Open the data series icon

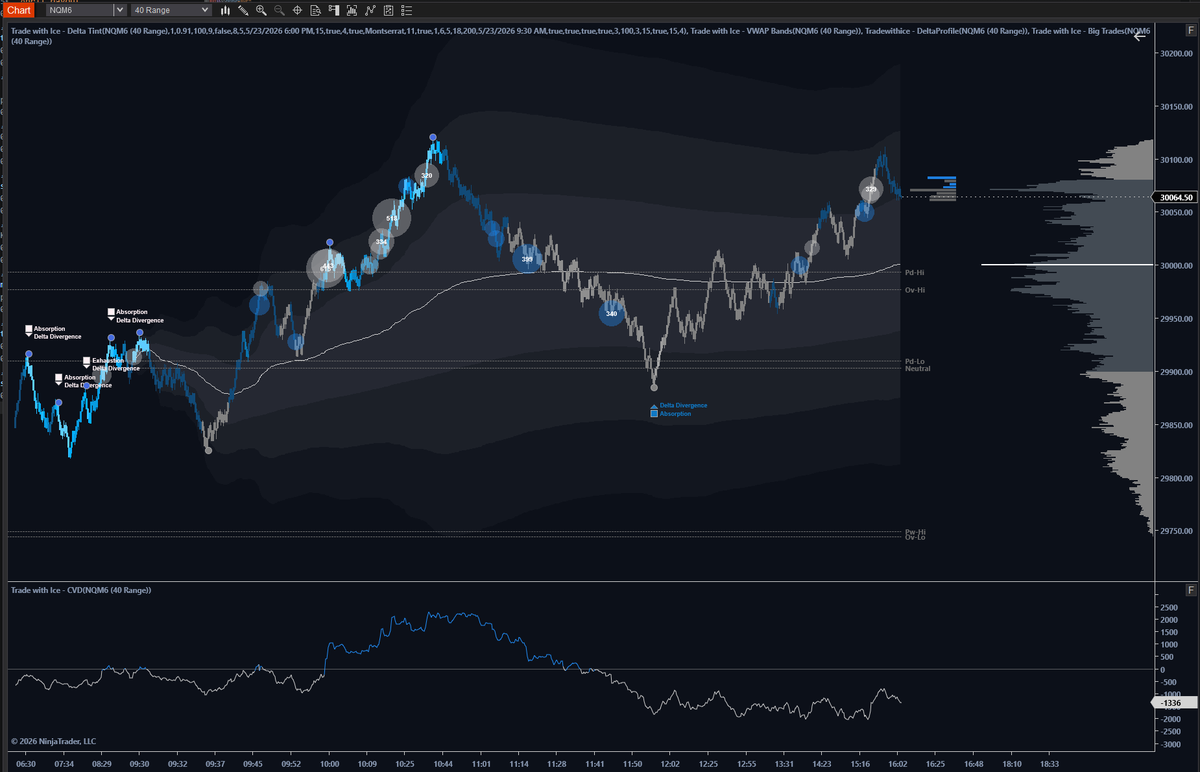point(352,10)
